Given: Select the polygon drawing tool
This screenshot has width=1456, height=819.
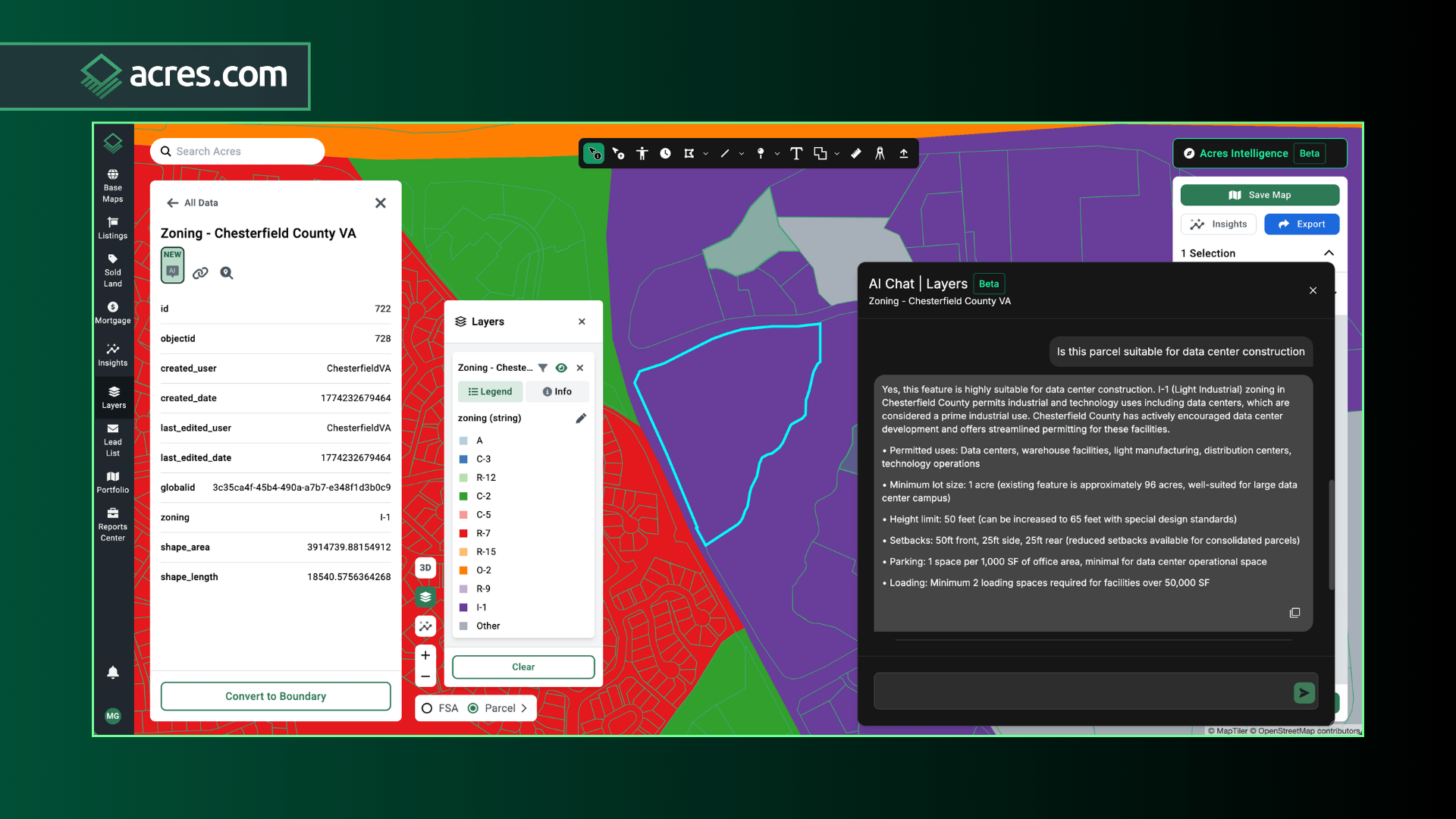Looking at the screenshot, I should 689,153.
